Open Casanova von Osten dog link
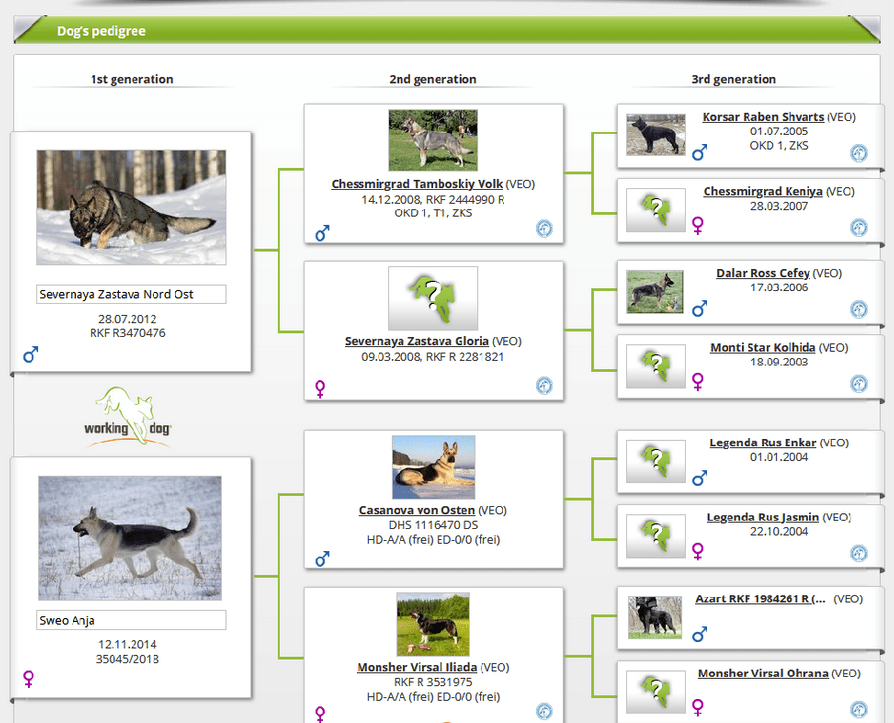 [417, 510]
